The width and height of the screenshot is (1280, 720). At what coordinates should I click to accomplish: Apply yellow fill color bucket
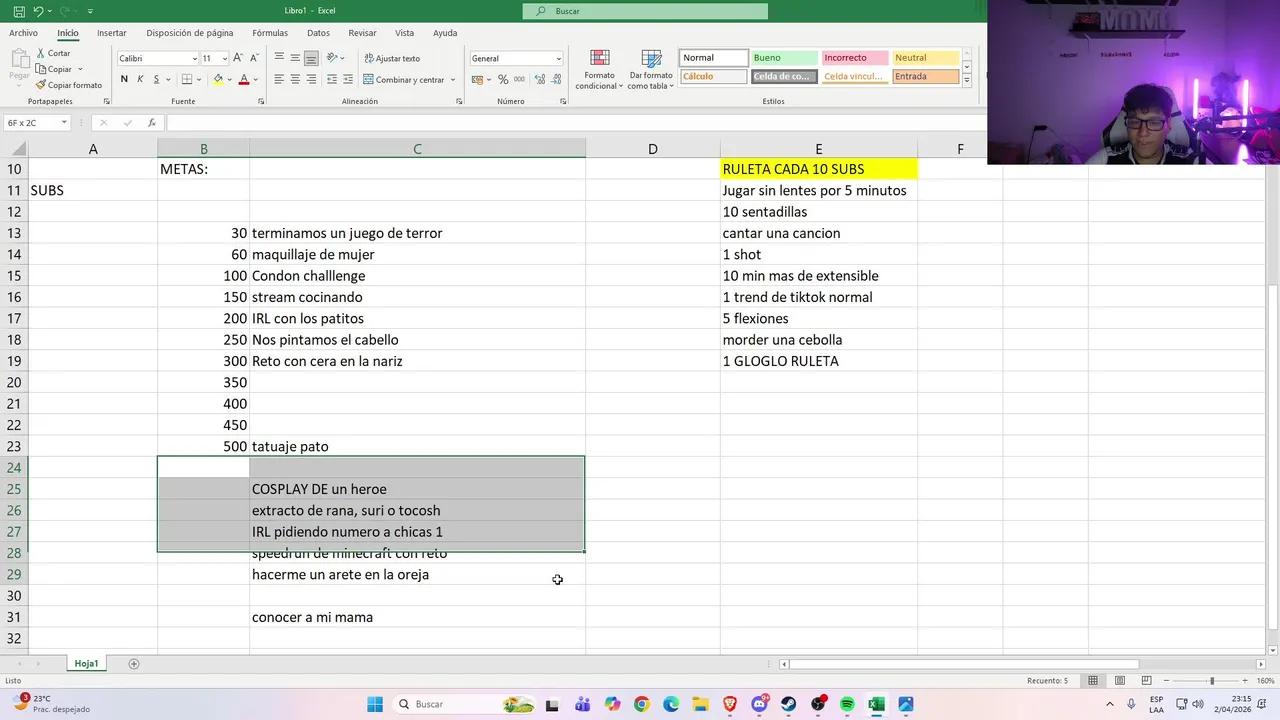click(x=218, y=79)
